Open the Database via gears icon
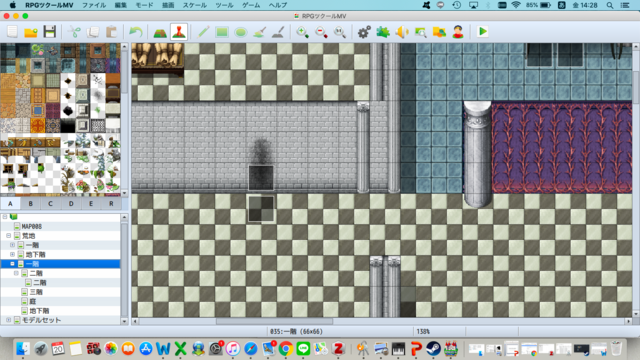This screenshot has width=640, height=360. click(x=364, y=32)
